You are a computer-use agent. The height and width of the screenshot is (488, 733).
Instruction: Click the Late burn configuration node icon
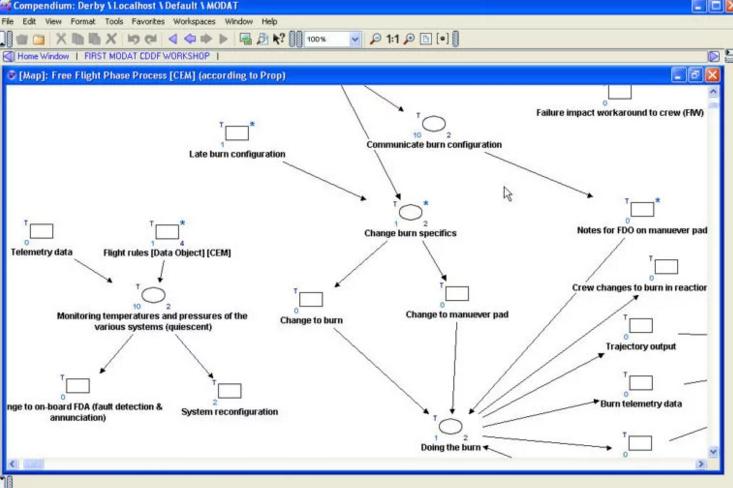[x=237, y=133]
